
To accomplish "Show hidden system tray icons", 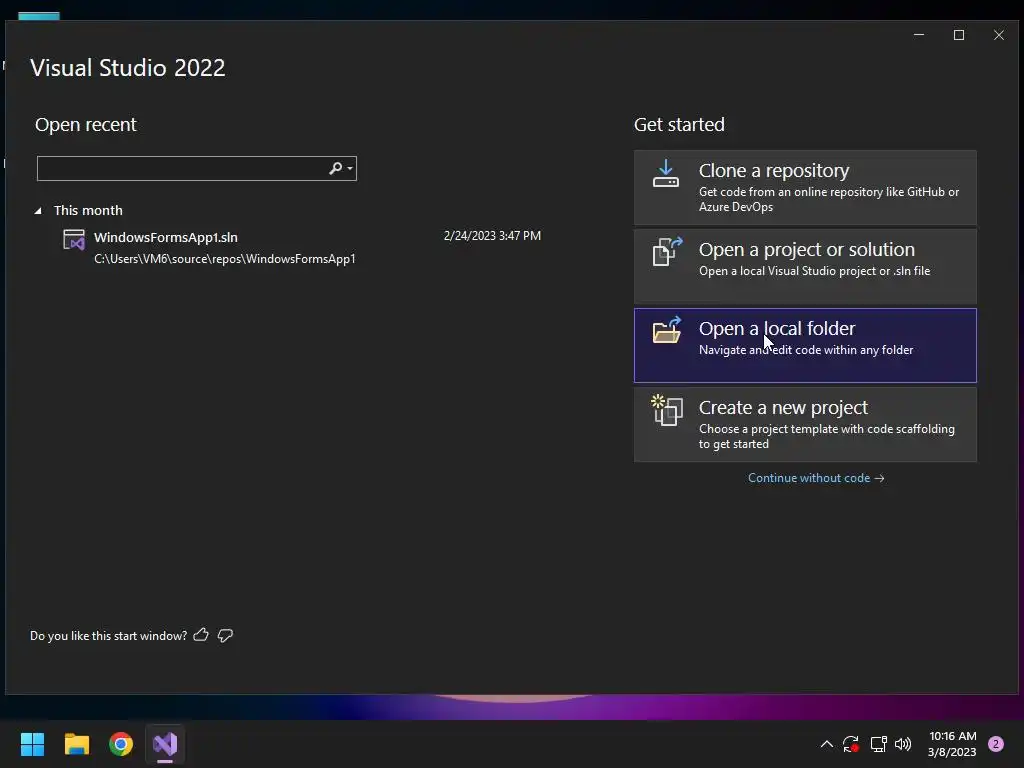I will pyautogui.click(x=826, y=744).
